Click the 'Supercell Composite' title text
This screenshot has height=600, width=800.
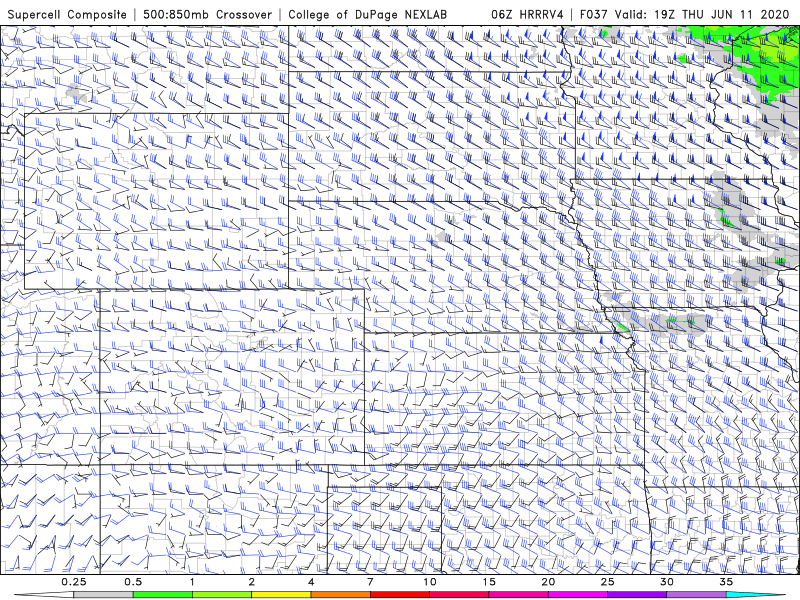(67, 14)
